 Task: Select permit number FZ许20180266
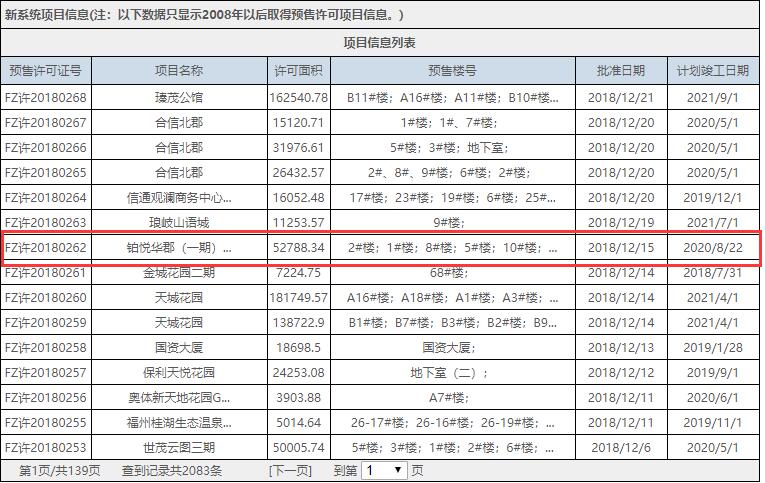(45, 147)
